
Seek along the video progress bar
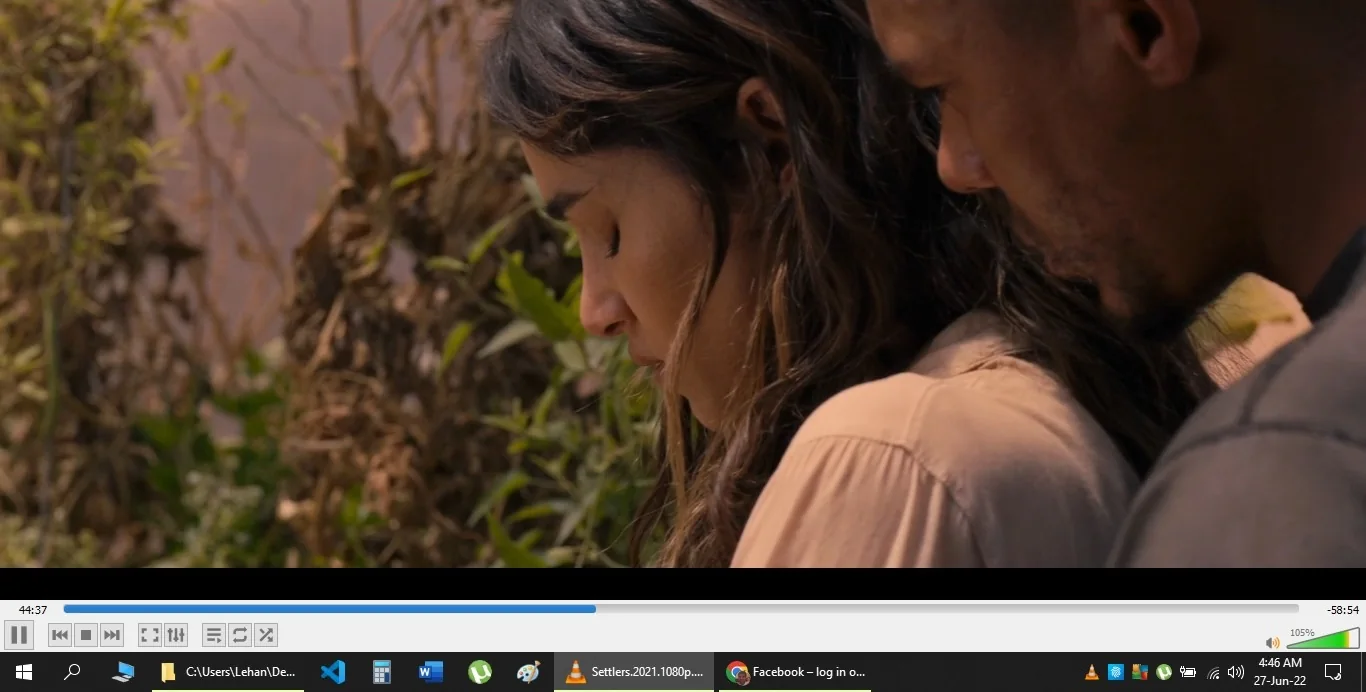[x=681, y=609]
